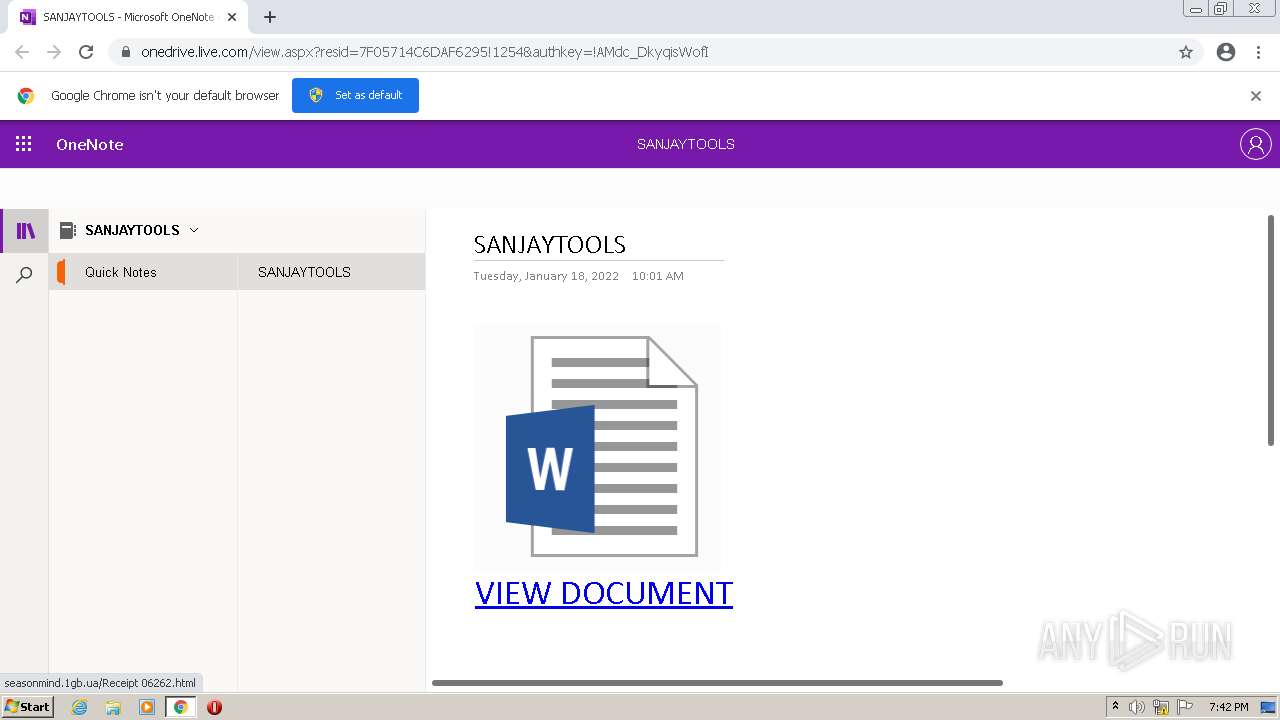Select the Quick Notes section
The width and height of the screenshot is (1280, 720).
point(143,272)
